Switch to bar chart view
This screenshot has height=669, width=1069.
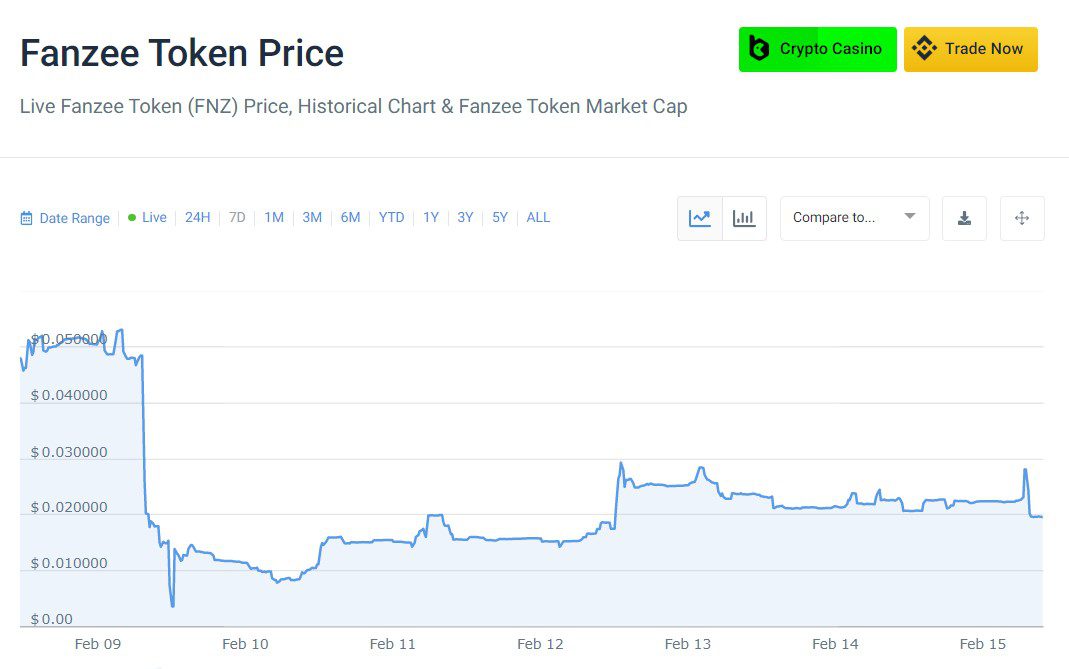pyautogui.click(x=744, y=218)
